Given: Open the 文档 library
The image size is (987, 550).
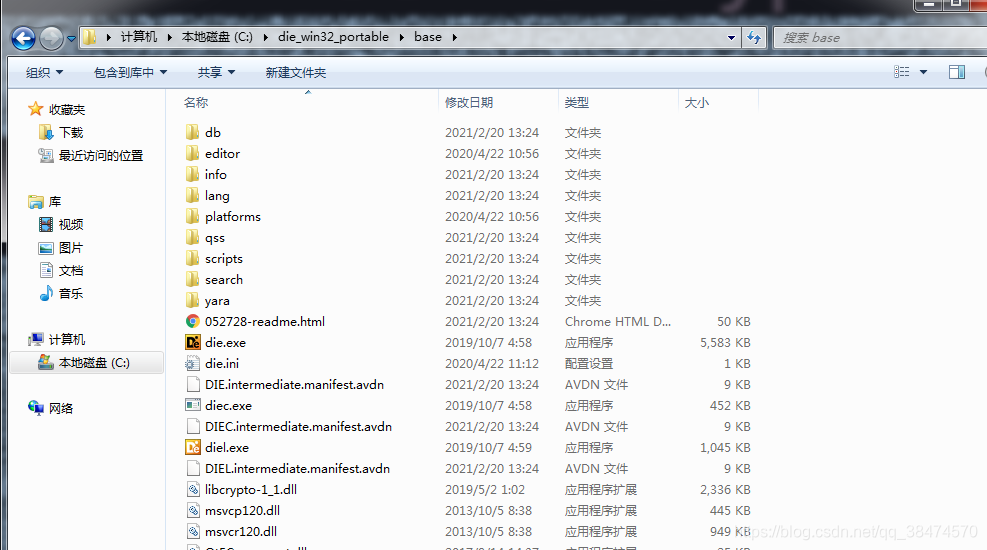Looking at the screenshot, I should click(70, 270).
